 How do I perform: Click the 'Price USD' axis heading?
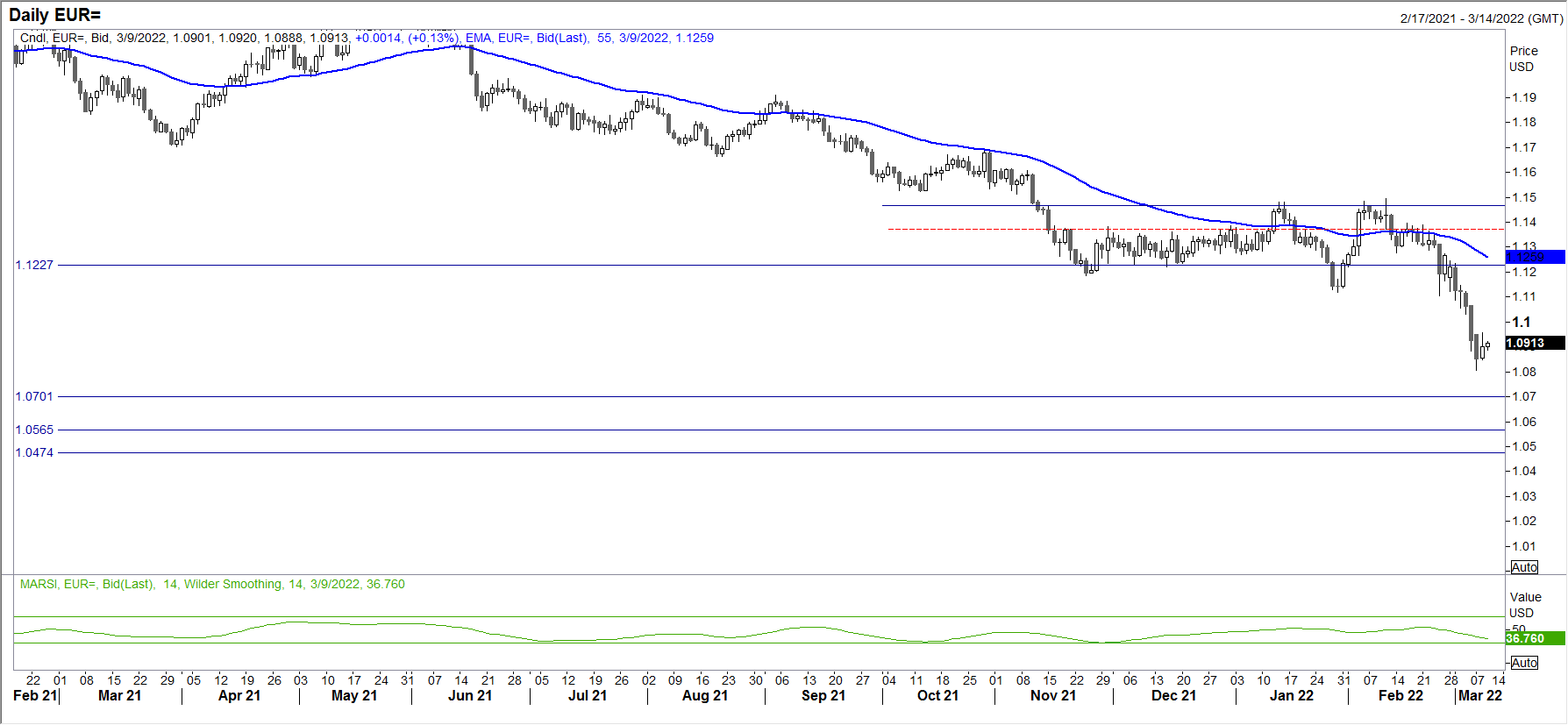[1524, 59]
